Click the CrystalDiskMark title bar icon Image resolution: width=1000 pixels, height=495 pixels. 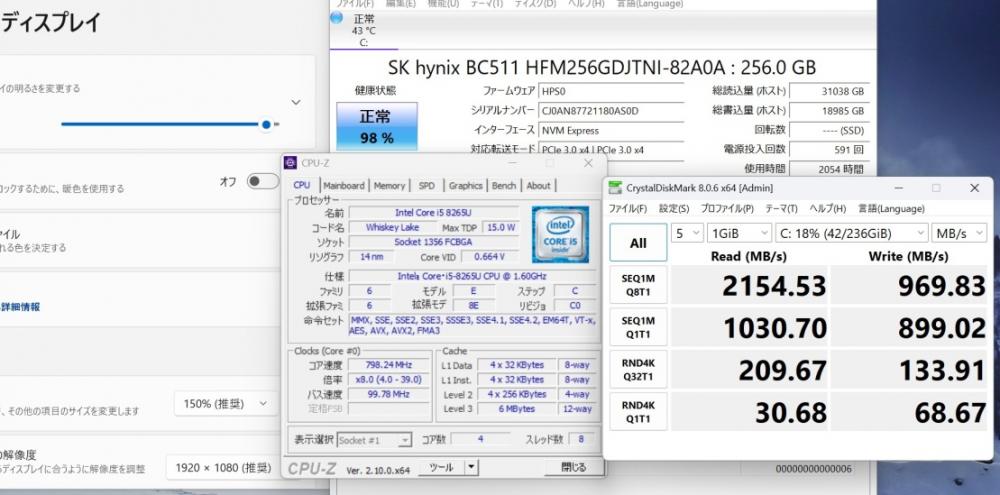[x=615, y=188]
